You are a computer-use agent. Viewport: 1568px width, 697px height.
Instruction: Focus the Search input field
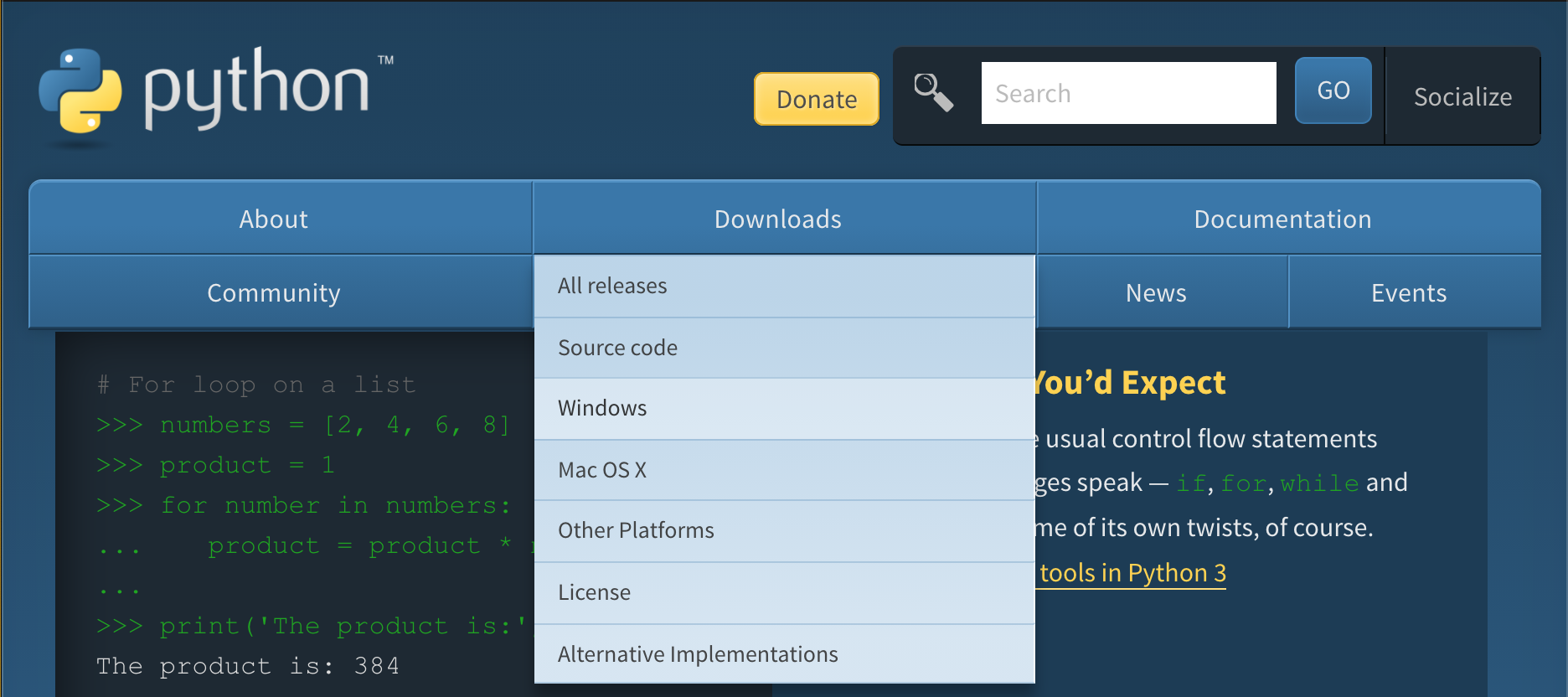[1129, 93]
